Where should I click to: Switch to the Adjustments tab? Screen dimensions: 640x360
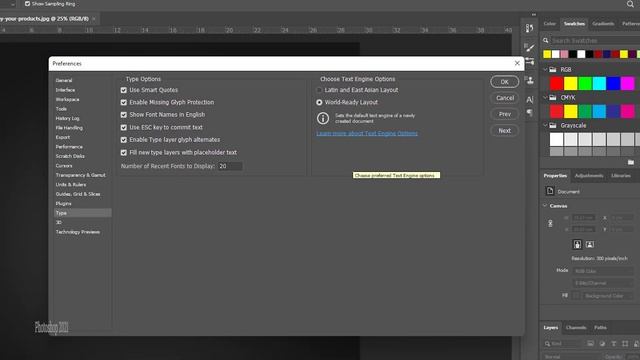589,176
